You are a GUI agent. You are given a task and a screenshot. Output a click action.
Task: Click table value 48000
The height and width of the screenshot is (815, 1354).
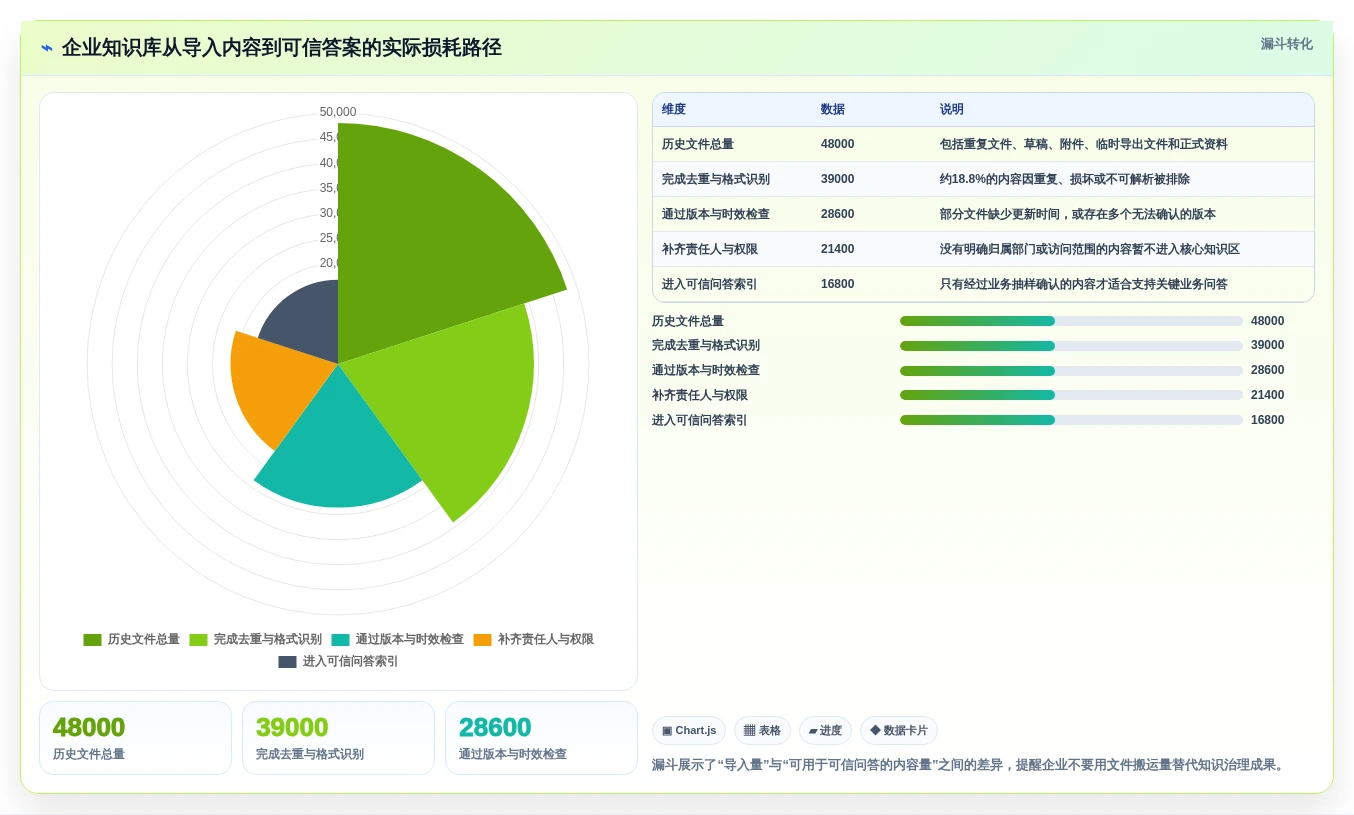coord(838,145)
